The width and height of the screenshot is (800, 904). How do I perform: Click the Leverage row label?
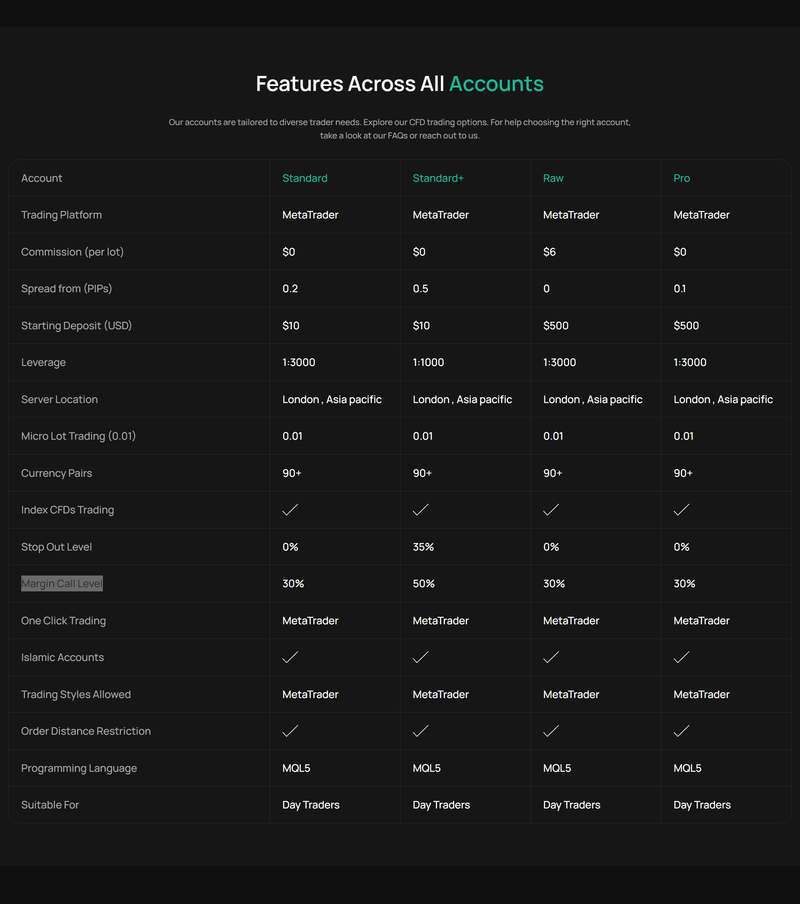point(43,363)
